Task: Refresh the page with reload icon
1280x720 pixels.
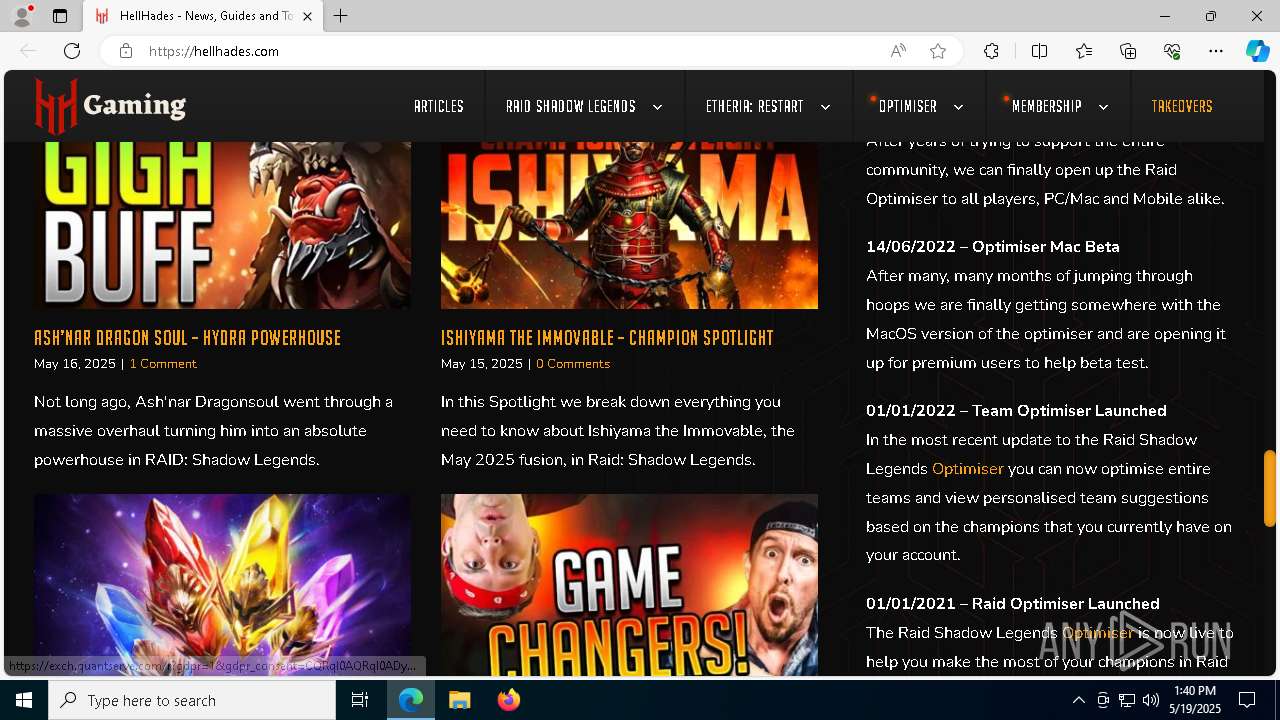Action: pos(72,51)
